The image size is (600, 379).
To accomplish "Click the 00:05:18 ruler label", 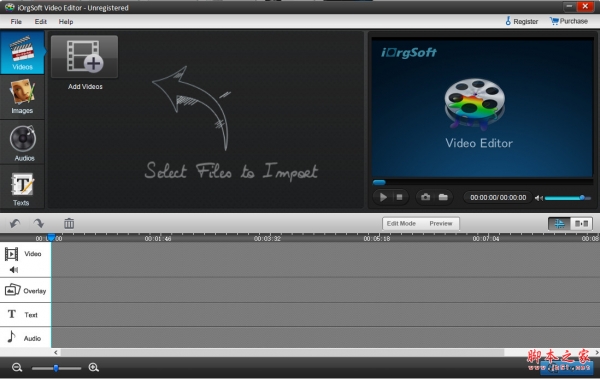I will [377, 239].
